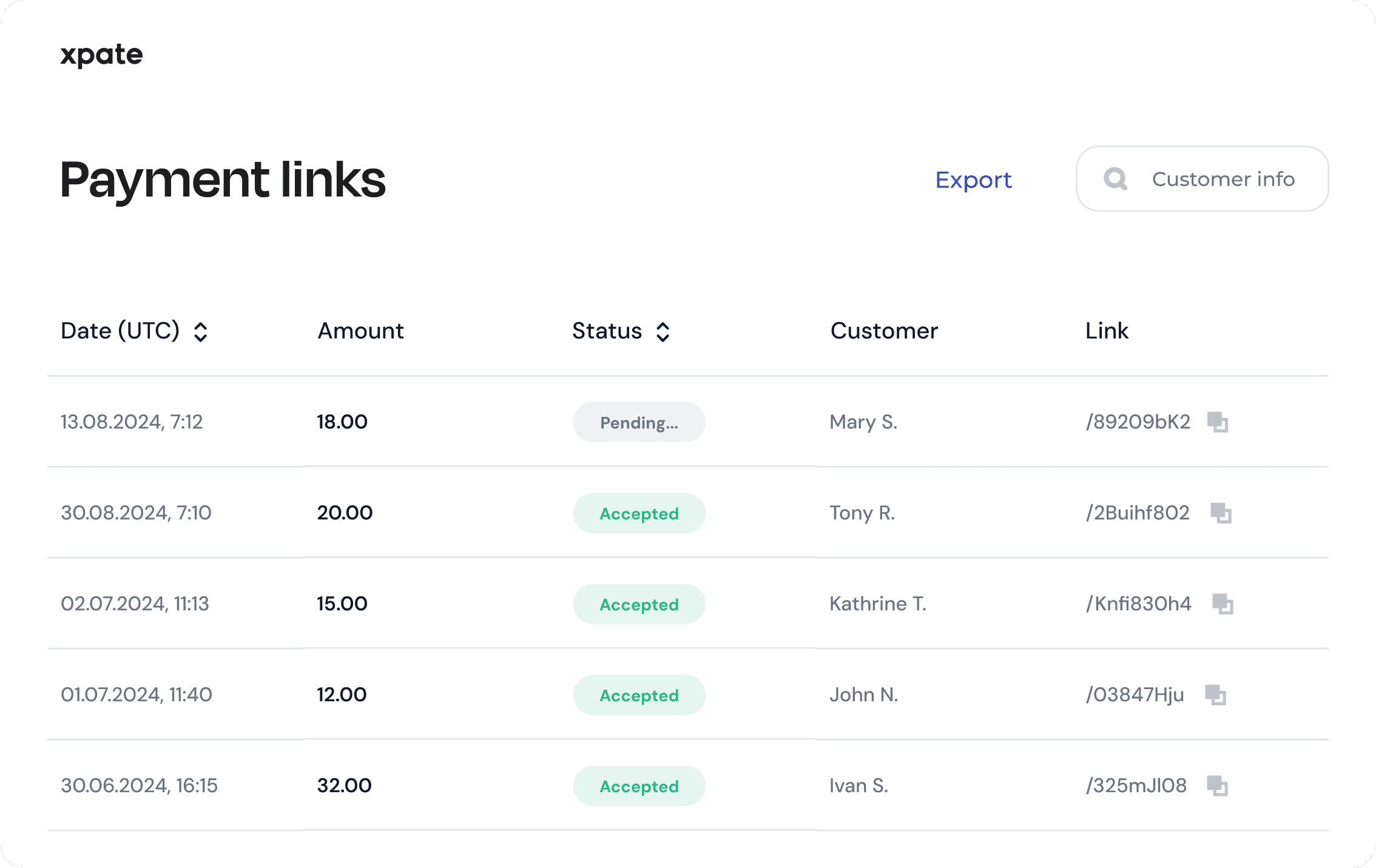Click the xpate logo
The image size is (1376, 868).
(101, 55)
